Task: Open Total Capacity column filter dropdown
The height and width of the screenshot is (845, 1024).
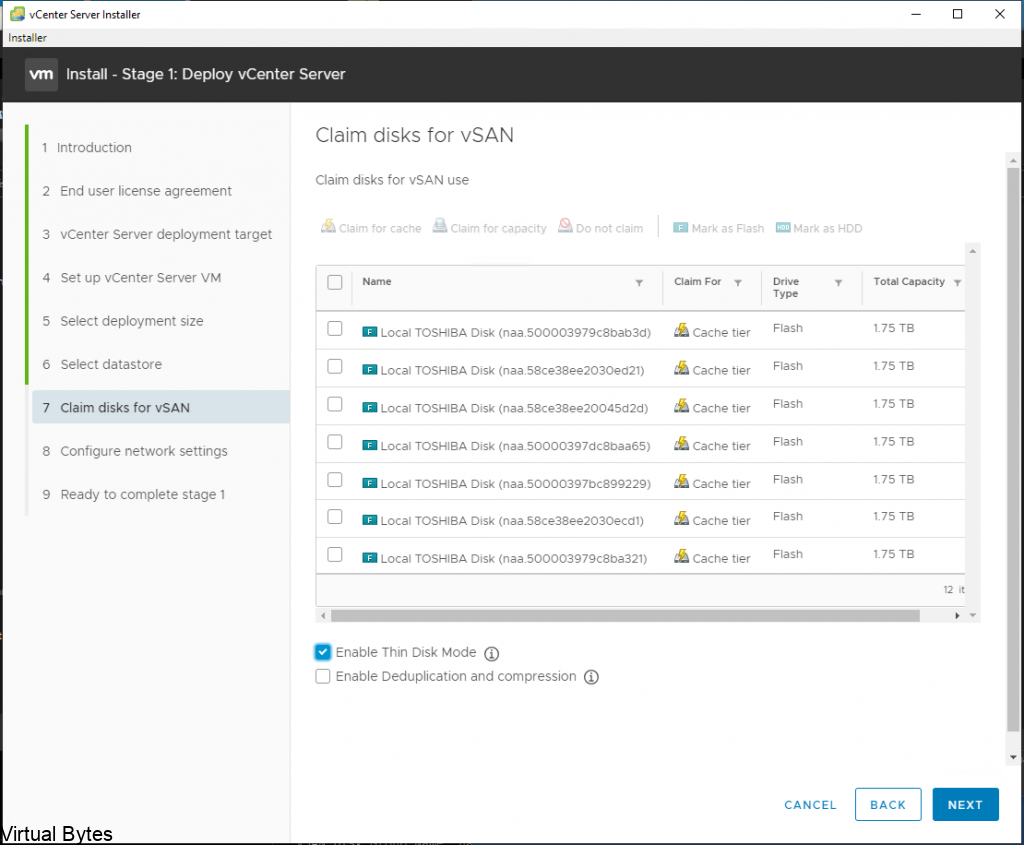Action: [x=957, y=283]
